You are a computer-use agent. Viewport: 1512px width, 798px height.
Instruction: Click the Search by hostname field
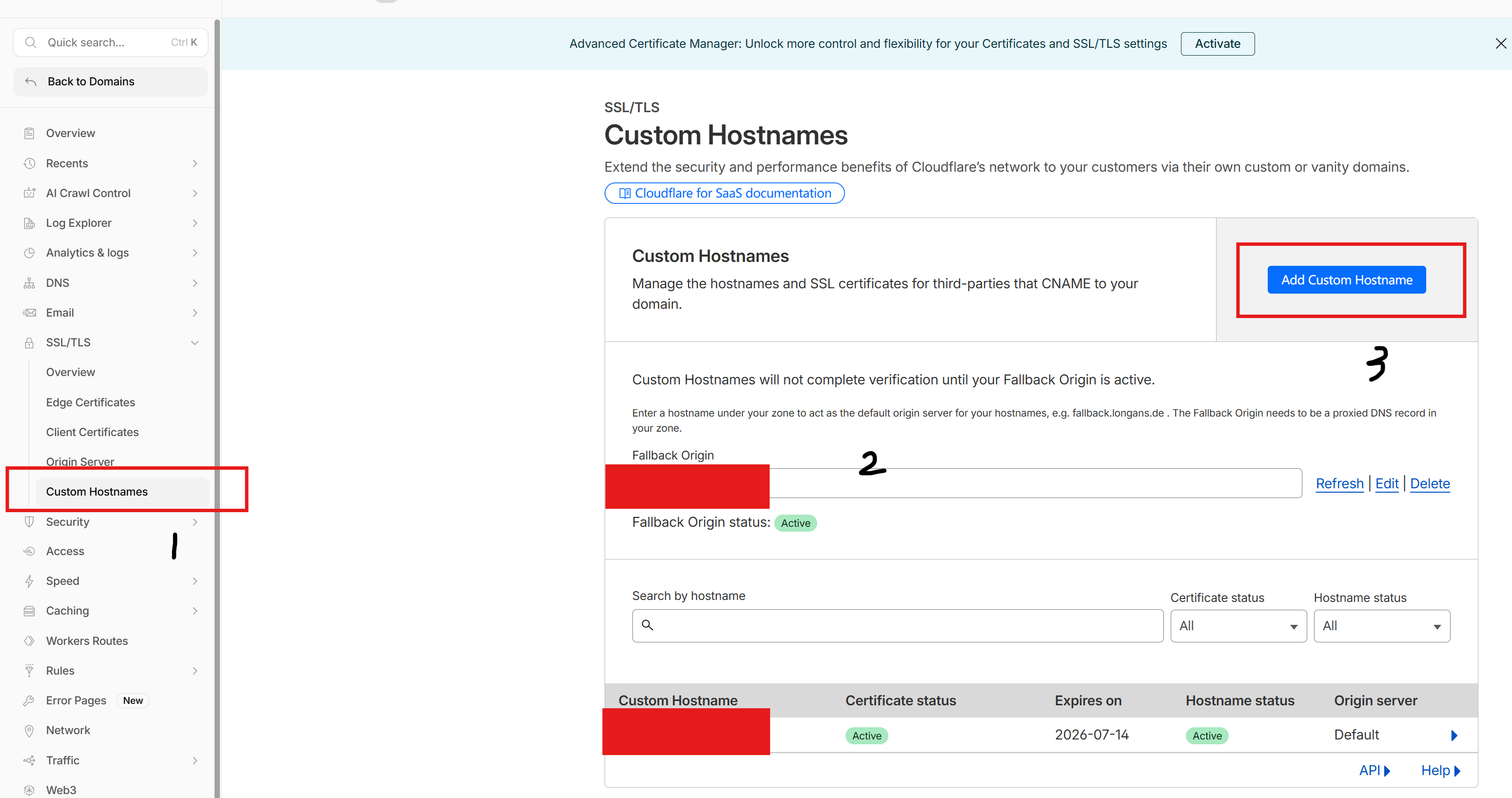coord(904,625)
